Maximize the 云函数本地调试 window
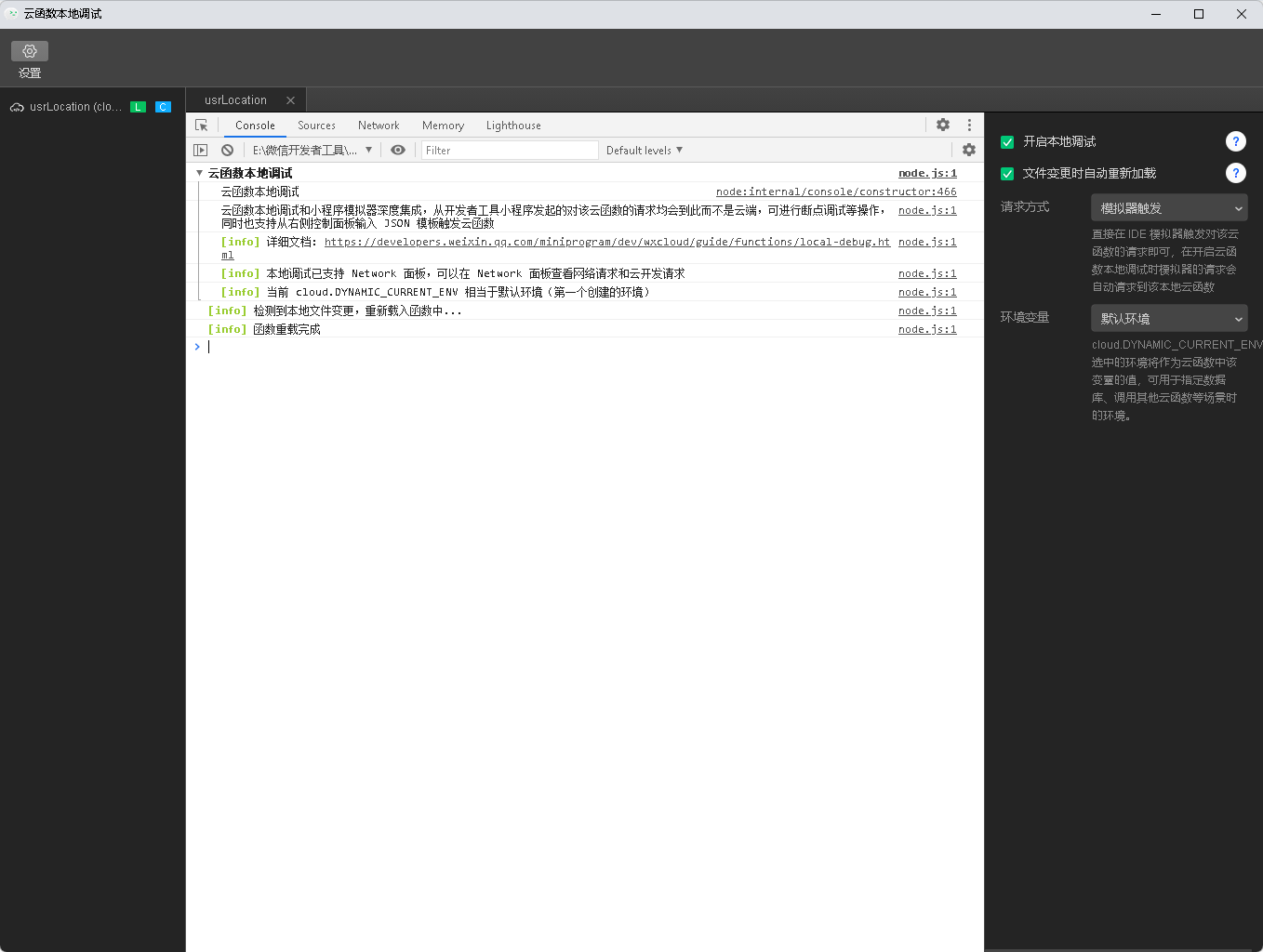Screen dimensions: 1263x952 [1199, 14]
